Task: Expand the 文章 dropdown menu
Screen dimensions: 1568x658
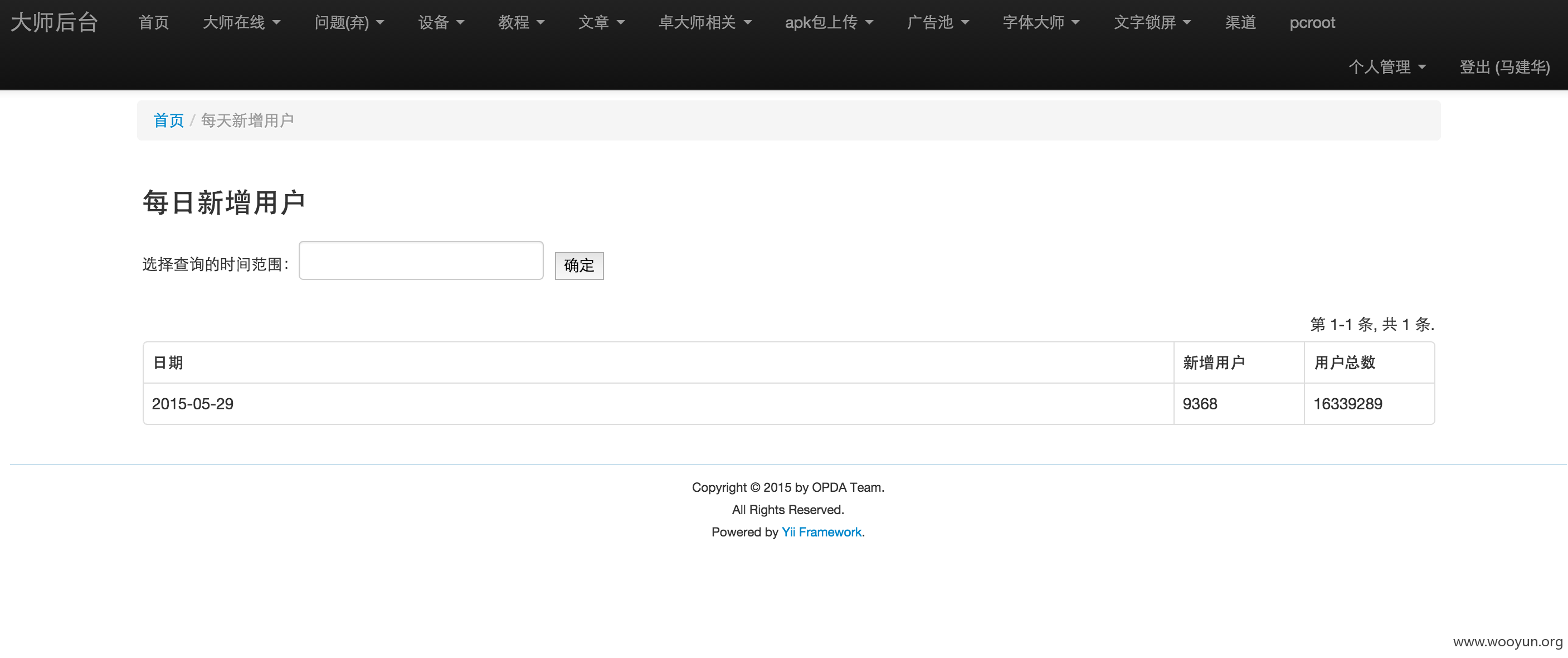Action: (x=601, y=22)
